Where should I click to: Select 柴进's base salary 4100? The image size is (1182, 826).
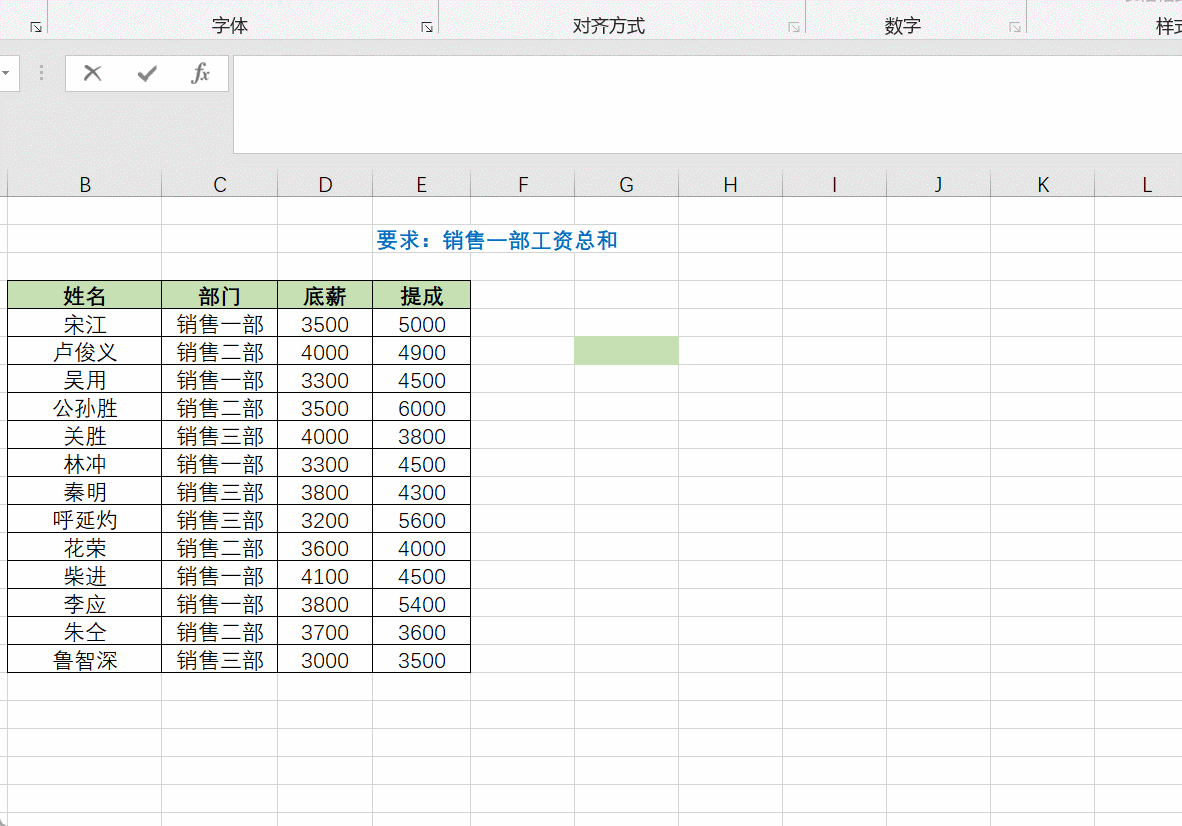pyautogui.click(x=325, y=576)
